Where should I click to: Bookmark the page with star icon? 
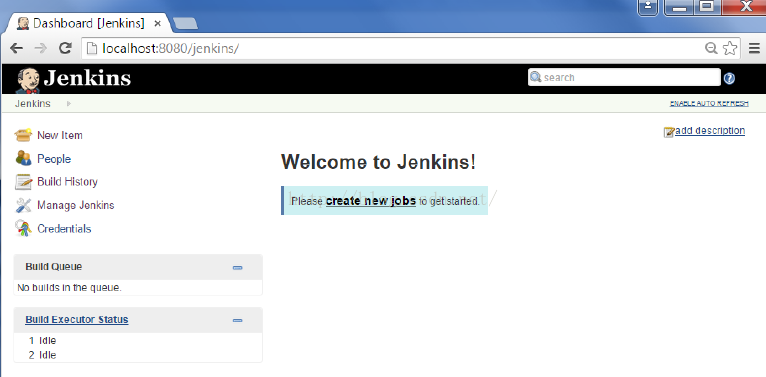(x=730, y=48)
